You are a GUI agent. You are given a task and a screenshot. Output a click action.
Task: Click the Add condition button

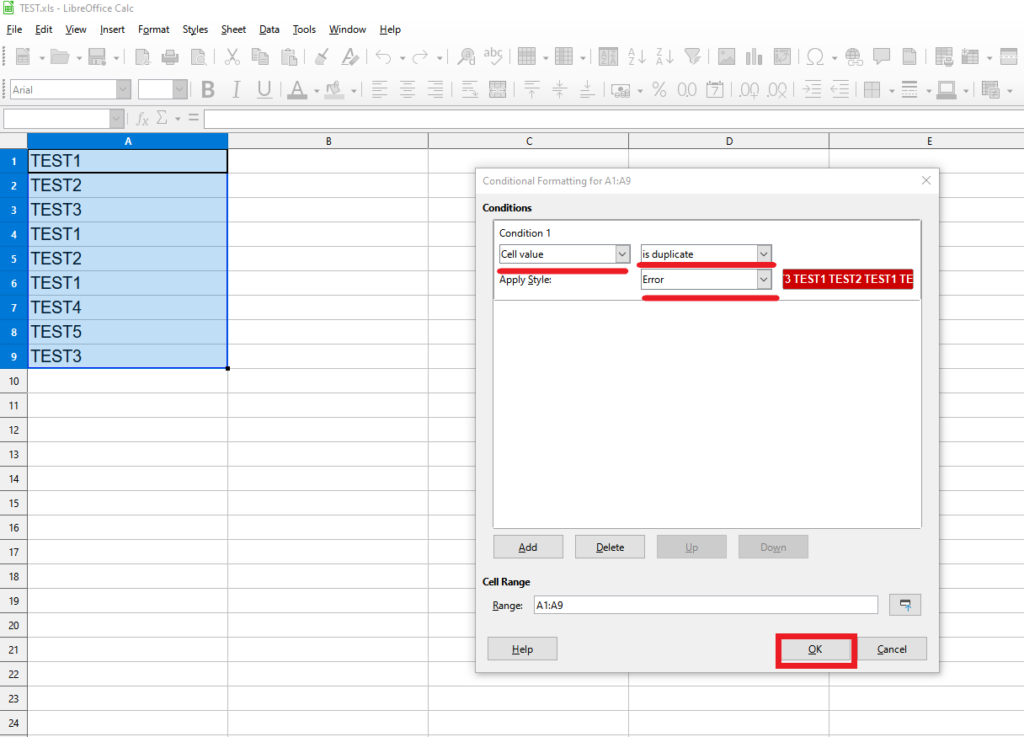coord(528,546)
